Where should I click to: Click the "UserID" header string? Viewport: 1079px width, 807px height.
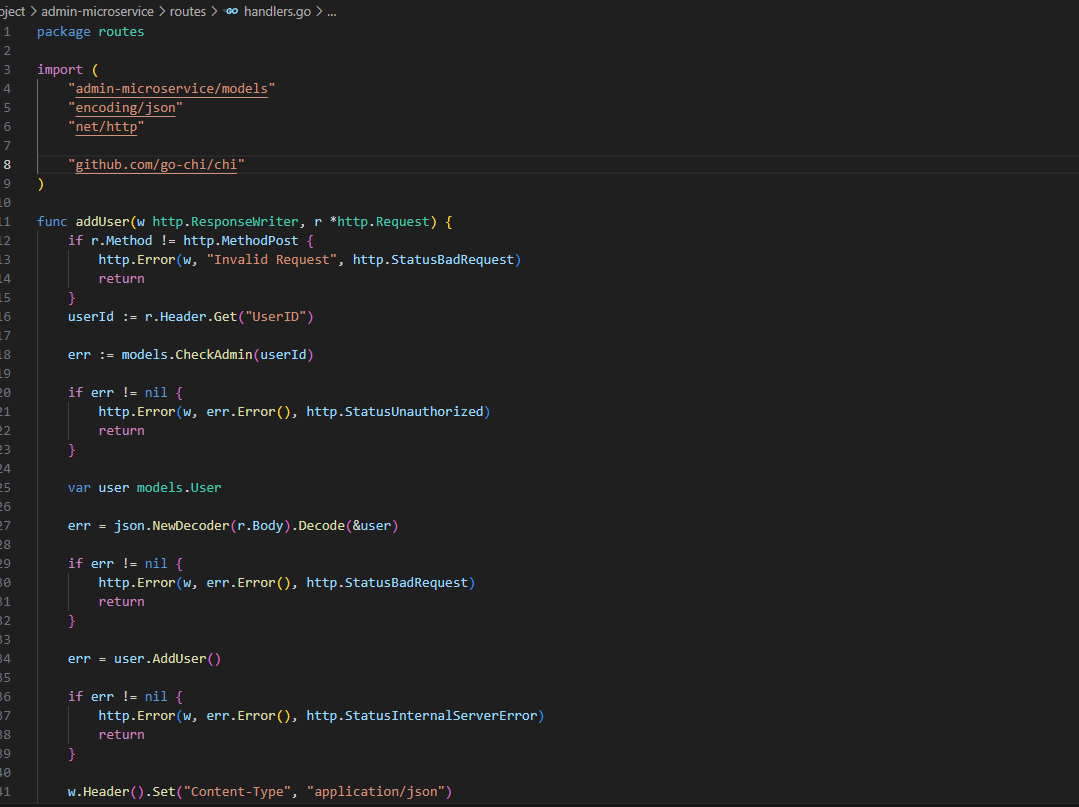276,316
